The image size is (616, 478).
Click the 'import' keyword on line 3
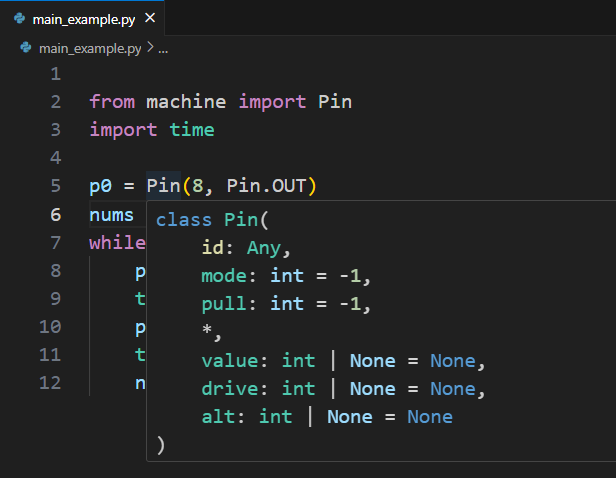pos(123,130)
